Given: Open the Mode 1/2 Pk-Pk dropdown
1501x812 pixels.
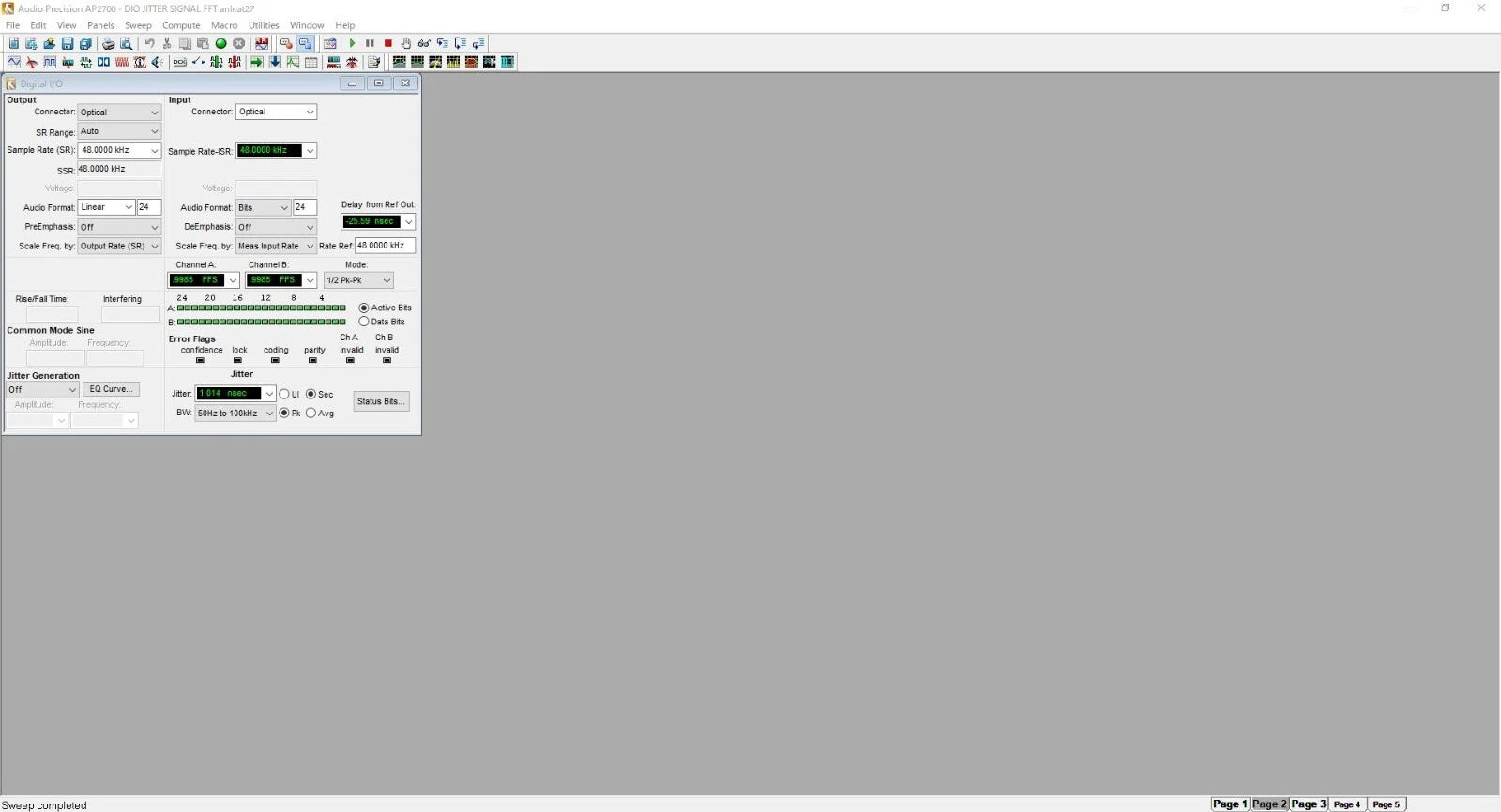Looking at the screenshot, I should [x=358, y=280].
